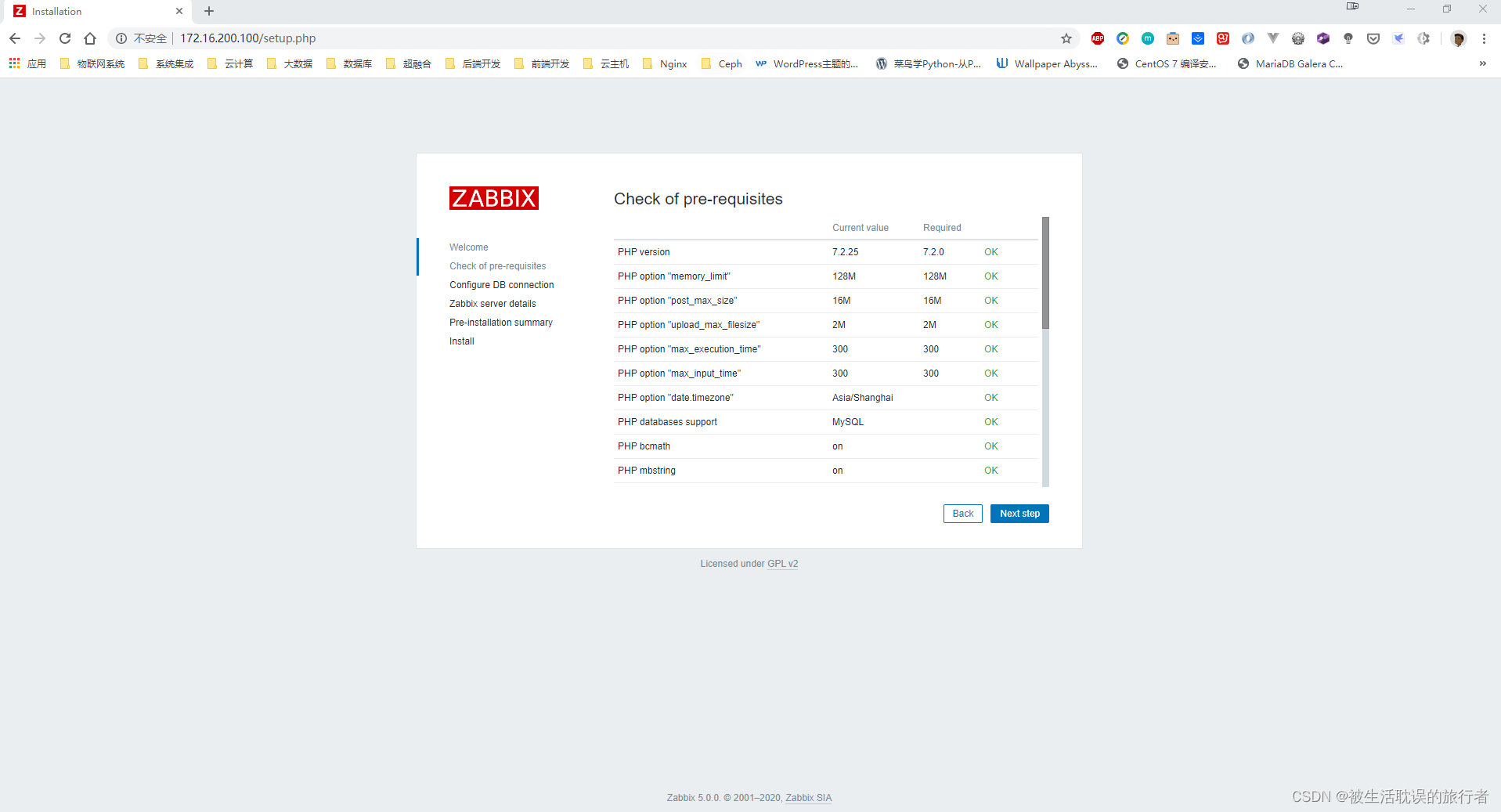This screenshot has height=812, width=1501.
Task: Open the Ceph bookmark folder
Action: (722, 63)
